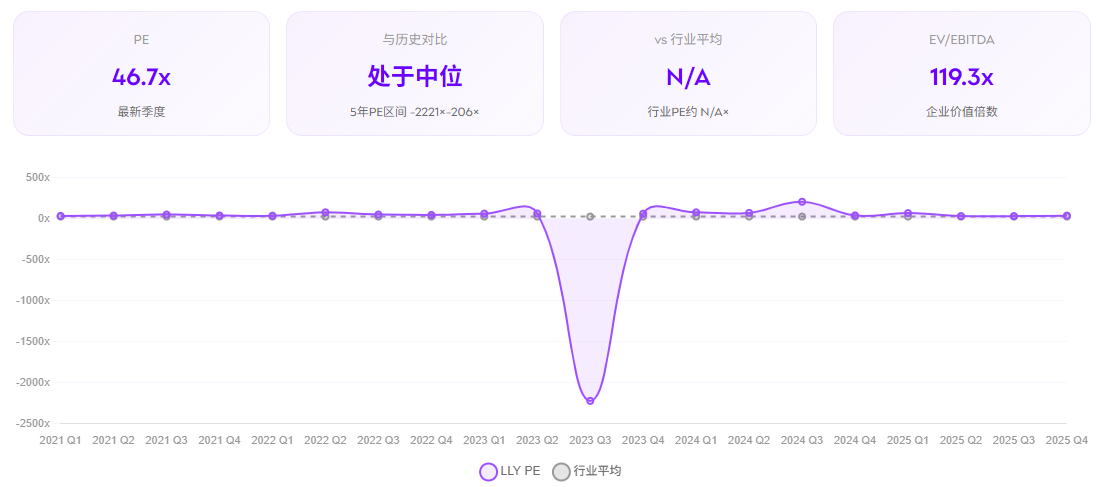
Task: Click the gray 行业平均 legend circle
Action: [561, 472]
